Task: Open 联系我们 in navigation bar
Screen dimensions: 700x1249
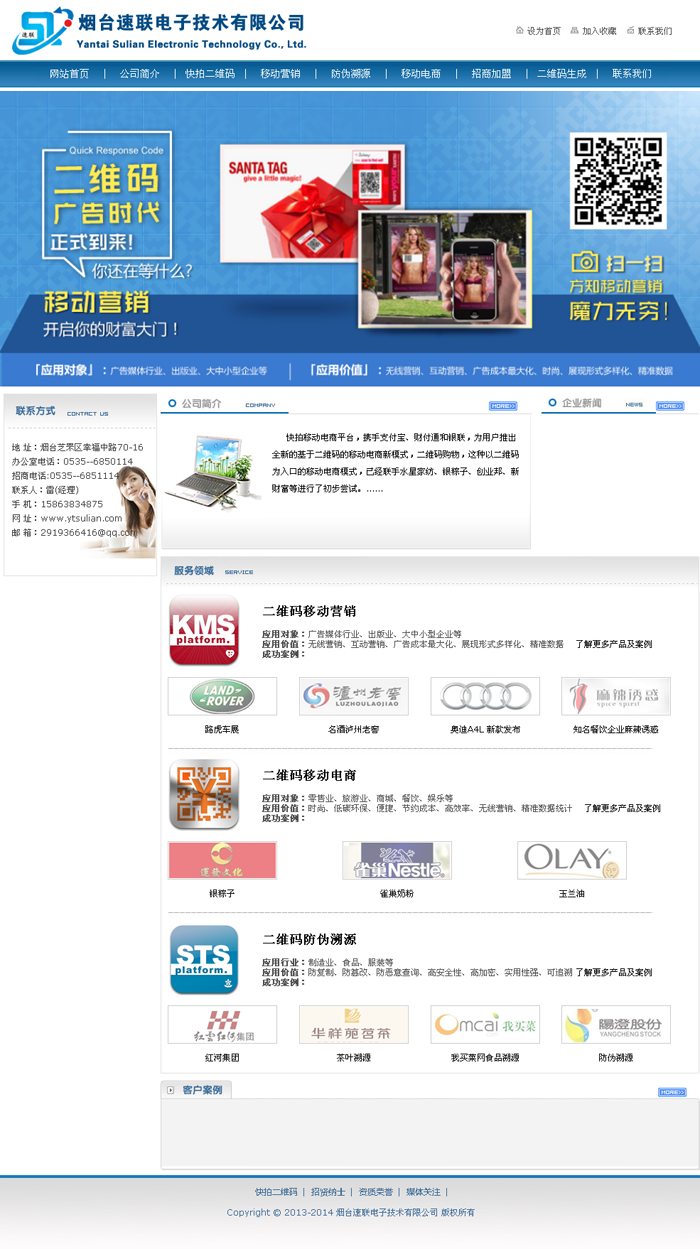Action: tap(632, 74)
